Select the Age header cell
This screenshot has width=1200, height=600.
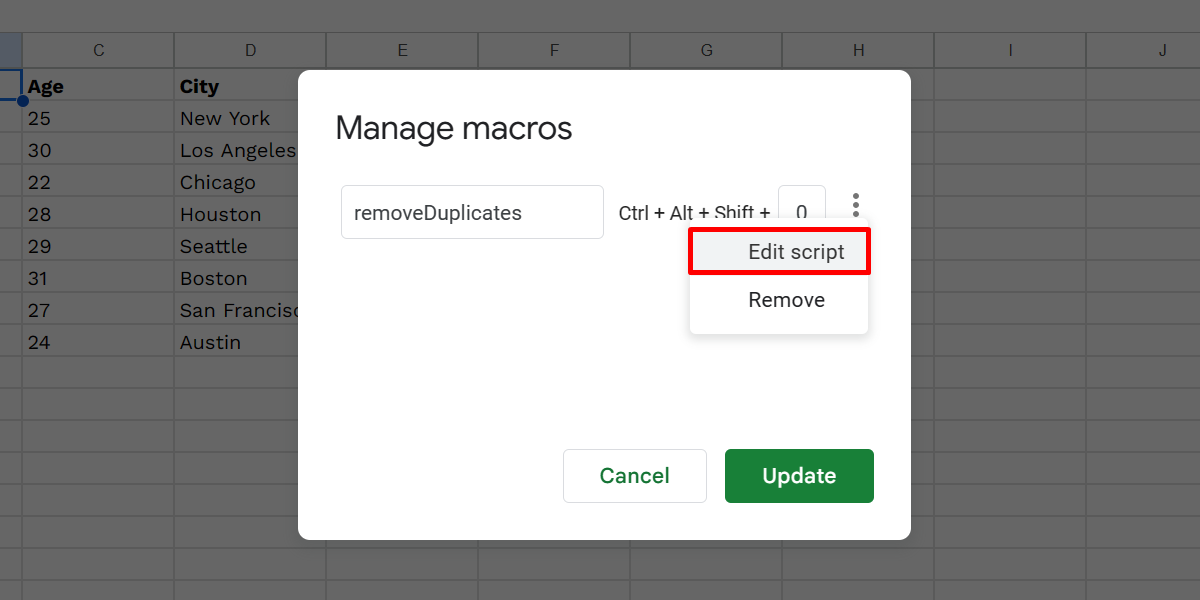[x=46, y=86]
